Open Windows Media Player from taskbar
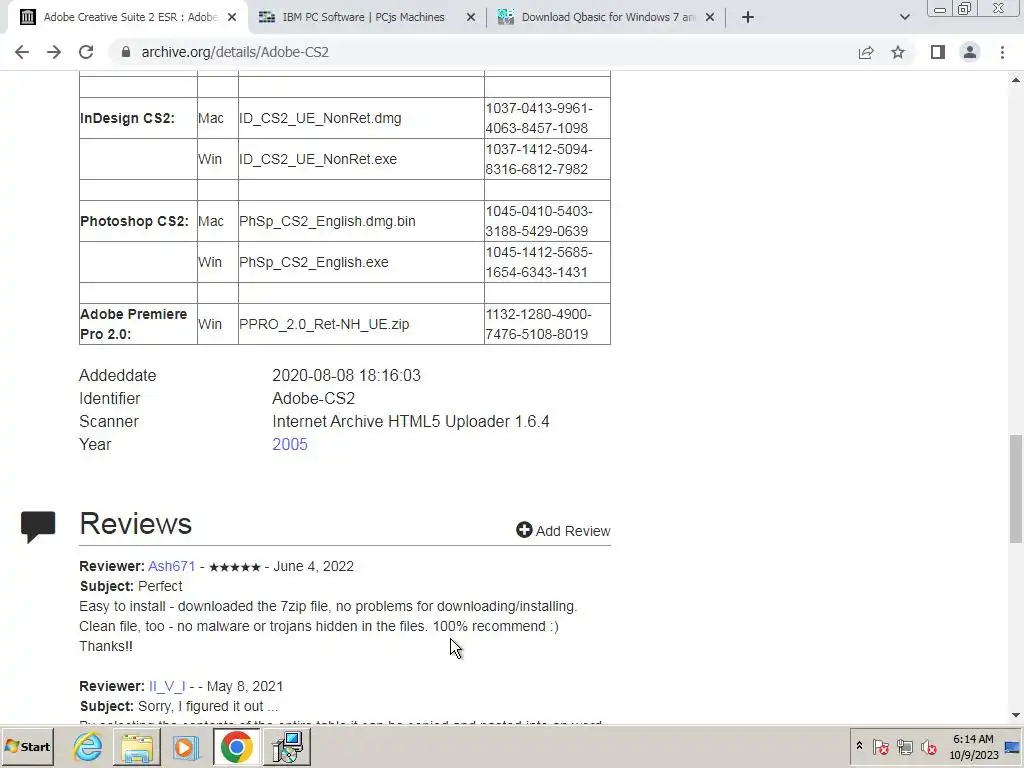 coord(186,747)
